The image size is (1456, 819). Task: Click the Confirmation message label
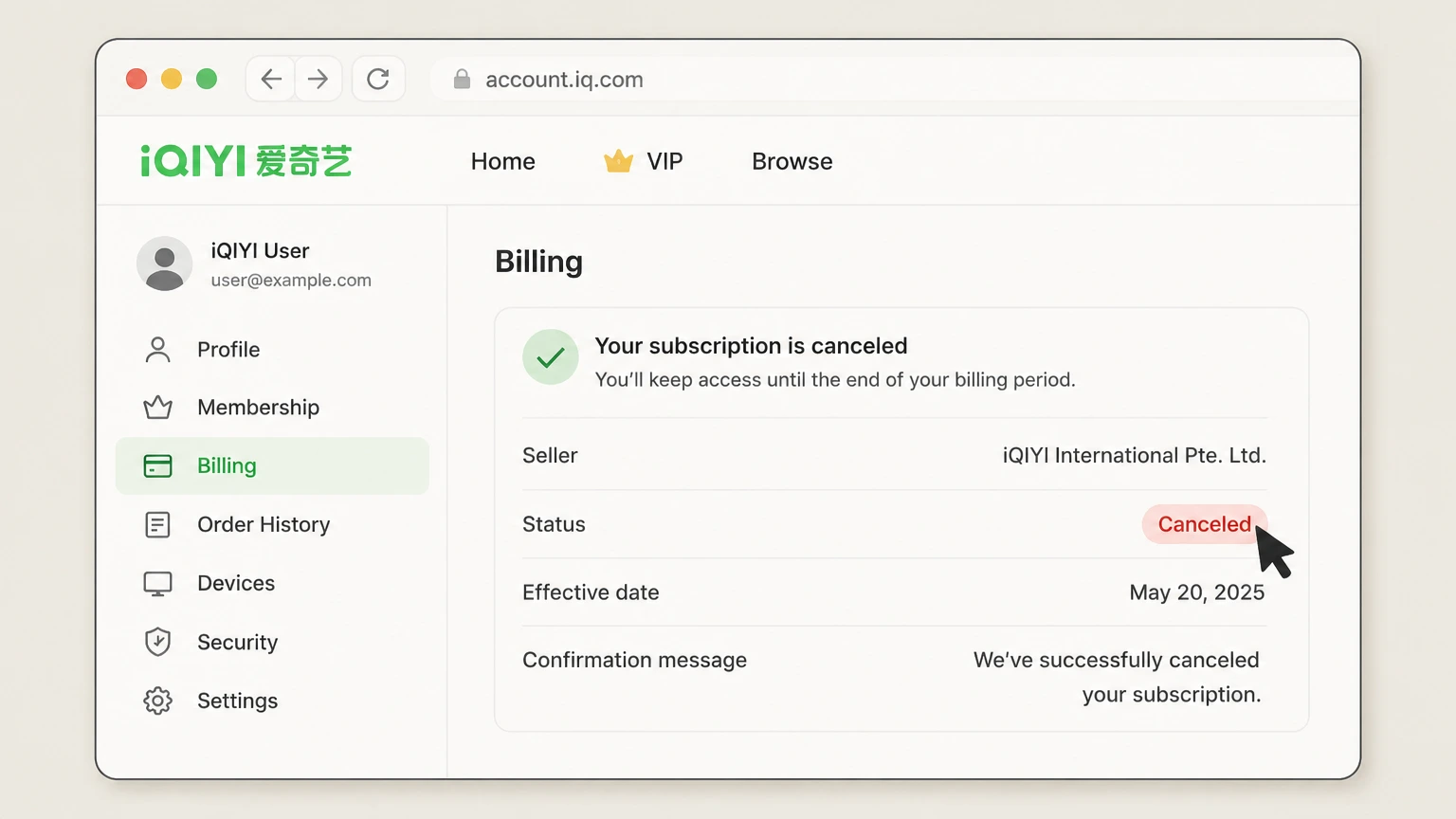click(x=634, y=661)
